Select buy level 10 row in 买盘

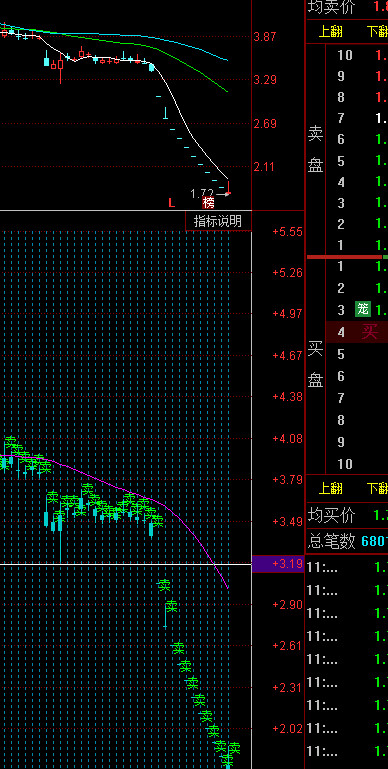click(x=357, y=463)
